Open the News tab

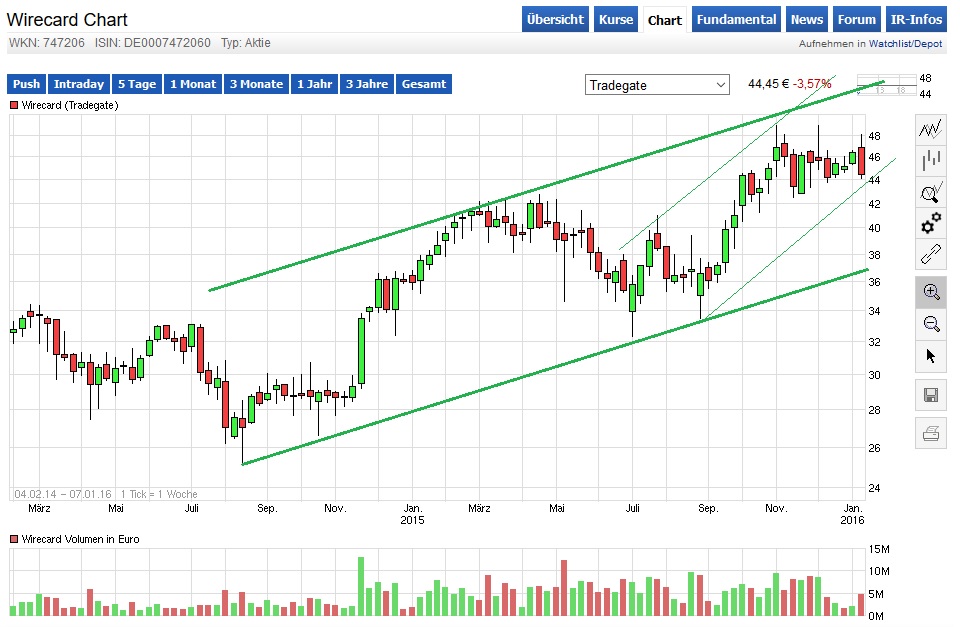tap(806, 19)
